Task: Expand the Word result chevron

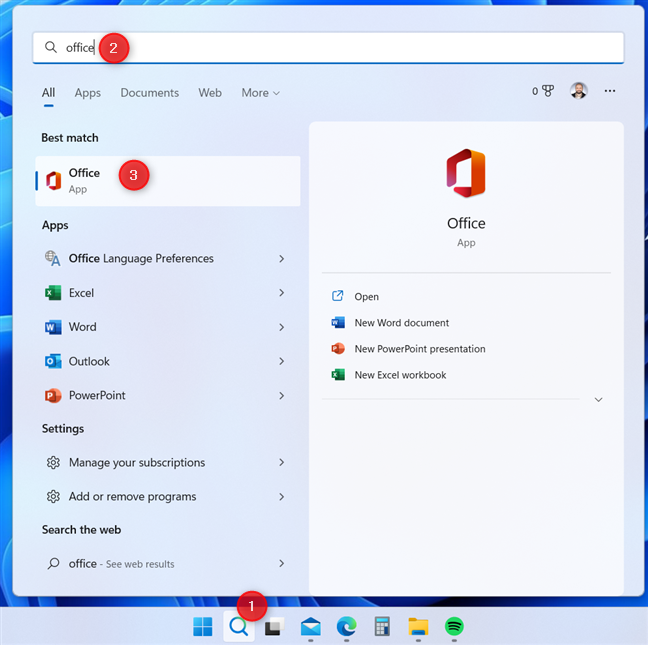Action: click(x=281, y=327)
